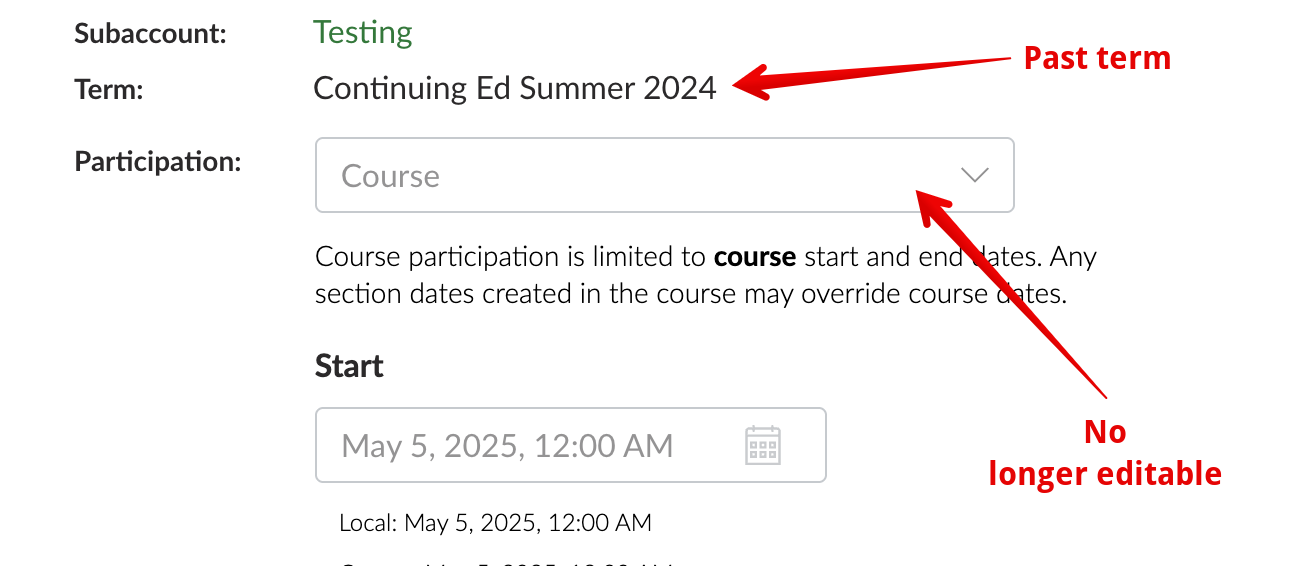This screenshot has height=566, width=1310.
Task: Click the Continuing Ed Summer 2024 term
Action: 514,88
